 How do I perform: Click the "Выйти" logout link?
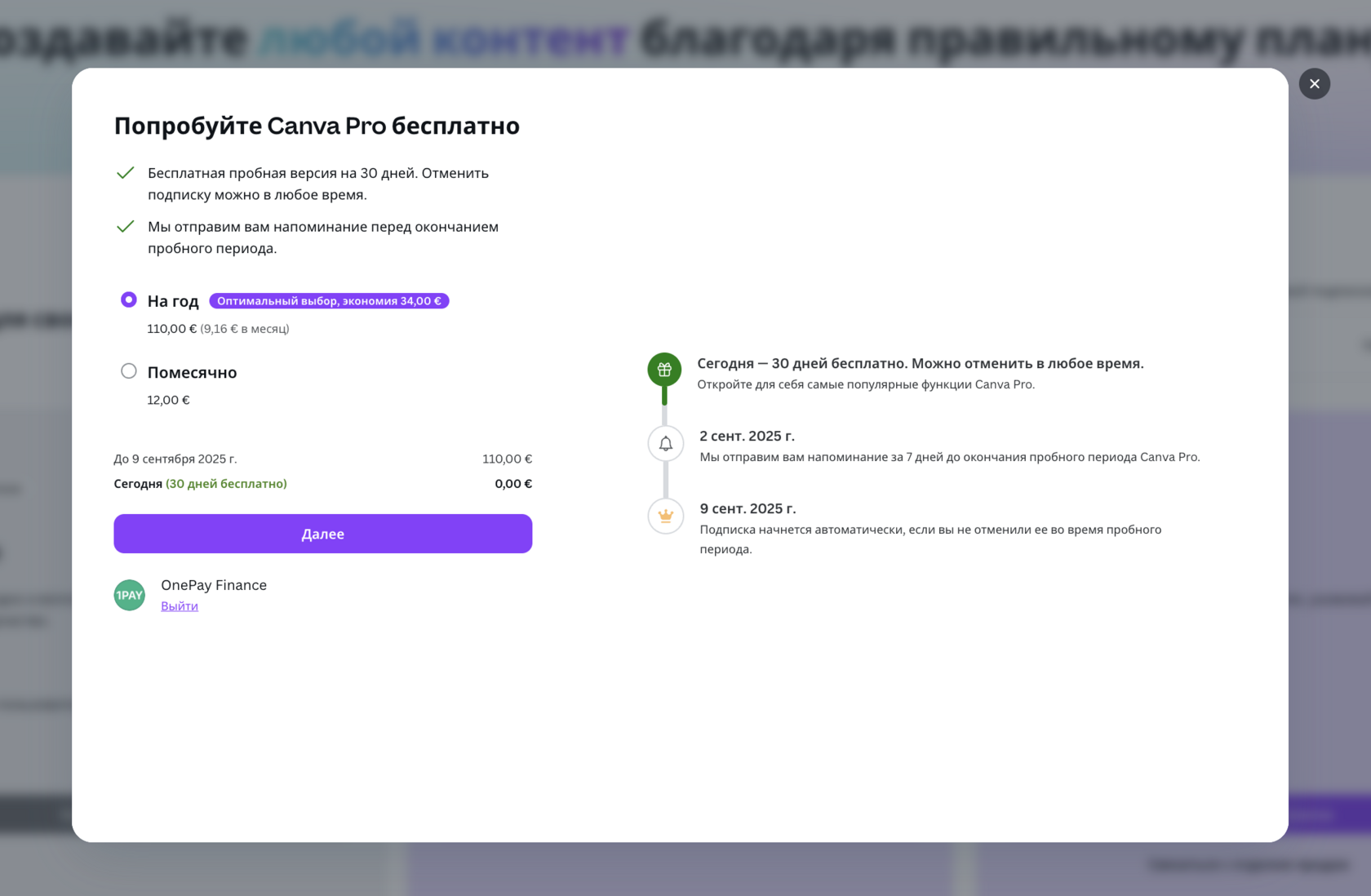[x=180, y=605]
